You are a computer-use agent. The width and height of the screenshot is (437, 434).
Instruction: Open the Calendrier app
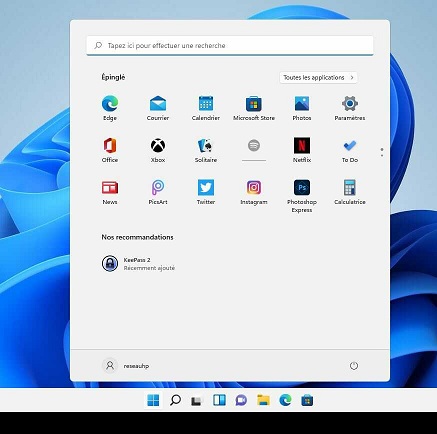click(206, 108)
